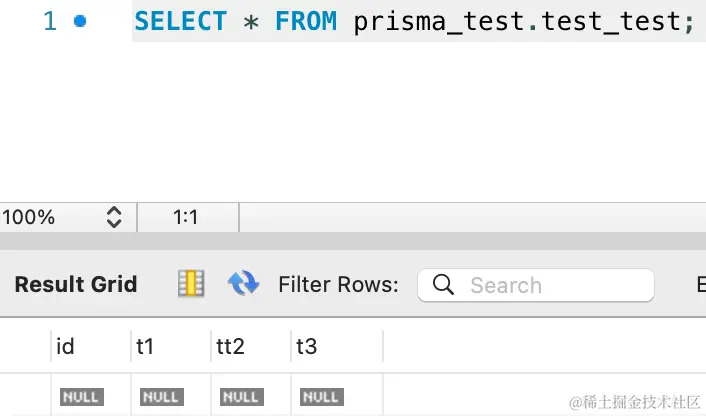706x416 pixels.
Task: Click the NULL cell under id
Action: point(82,397)
